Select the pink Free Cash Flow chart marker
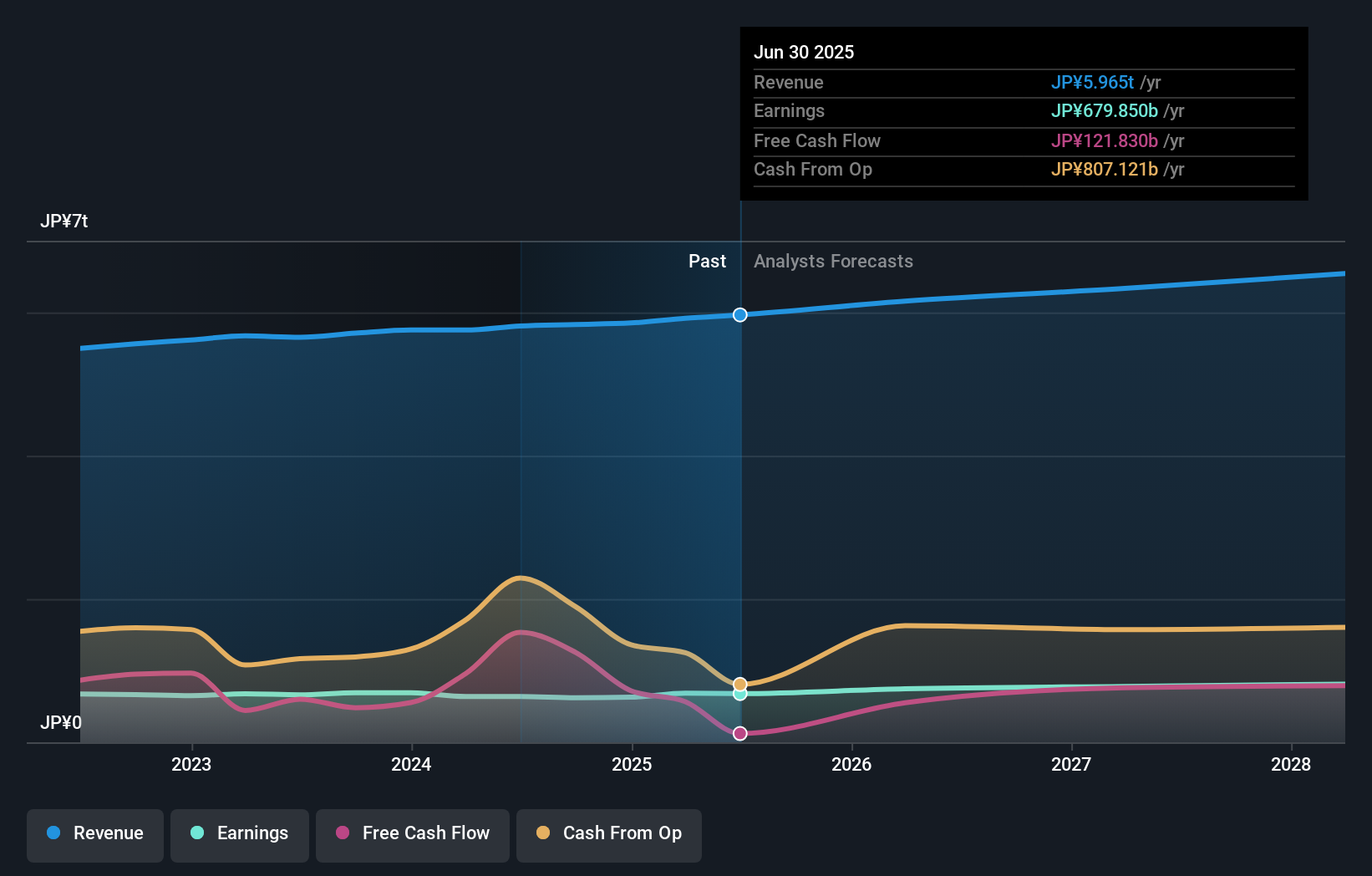Image resolution: width=1372 pixels, height=876 pixels. coord(739,733)
